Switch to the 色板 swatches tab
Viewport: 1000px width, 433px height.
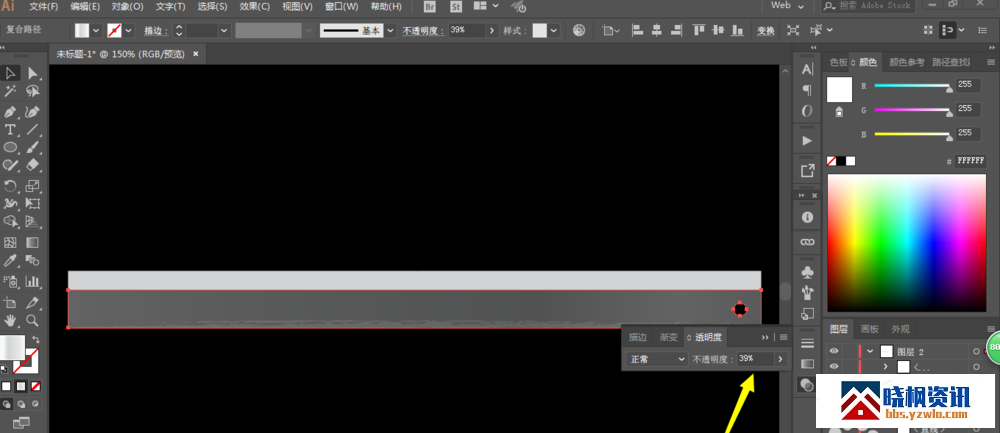click(839, 62)
